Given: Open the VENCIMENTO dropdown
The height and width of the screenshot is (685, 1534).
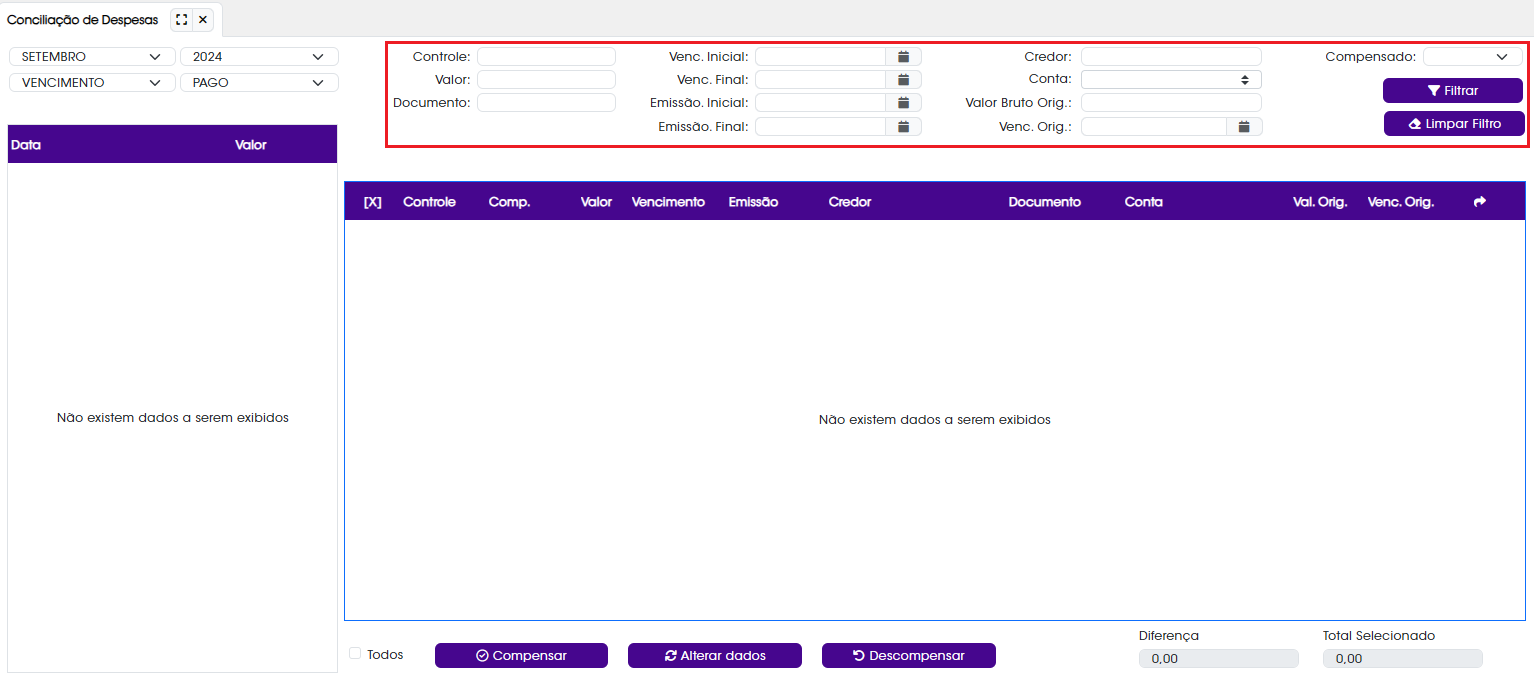Looking at the screenshot, I should 92,83.
